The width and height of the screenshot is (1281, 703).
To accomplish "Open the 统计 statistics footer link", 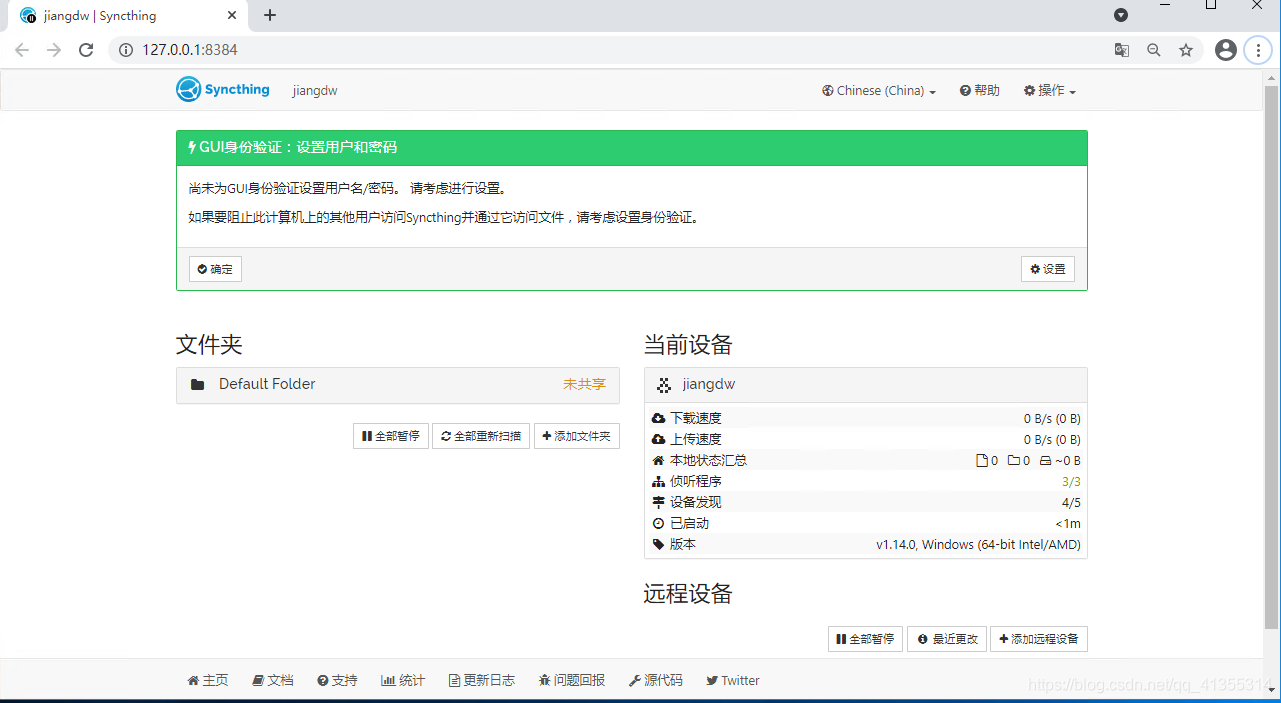I will pyautogui.click(x=403, y=680).
